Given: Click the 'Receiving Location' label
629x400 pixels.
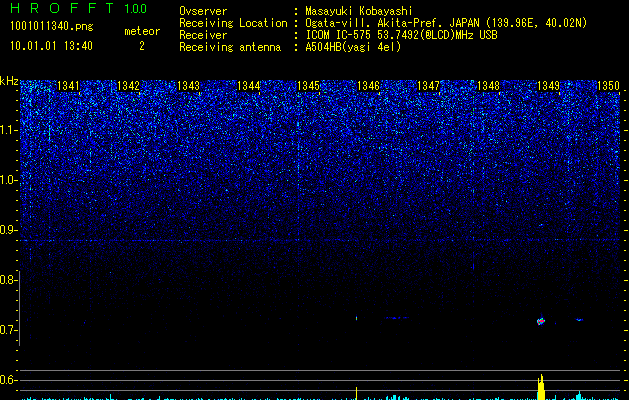Looking at the screenshot, I should click(x=233, y=23).
